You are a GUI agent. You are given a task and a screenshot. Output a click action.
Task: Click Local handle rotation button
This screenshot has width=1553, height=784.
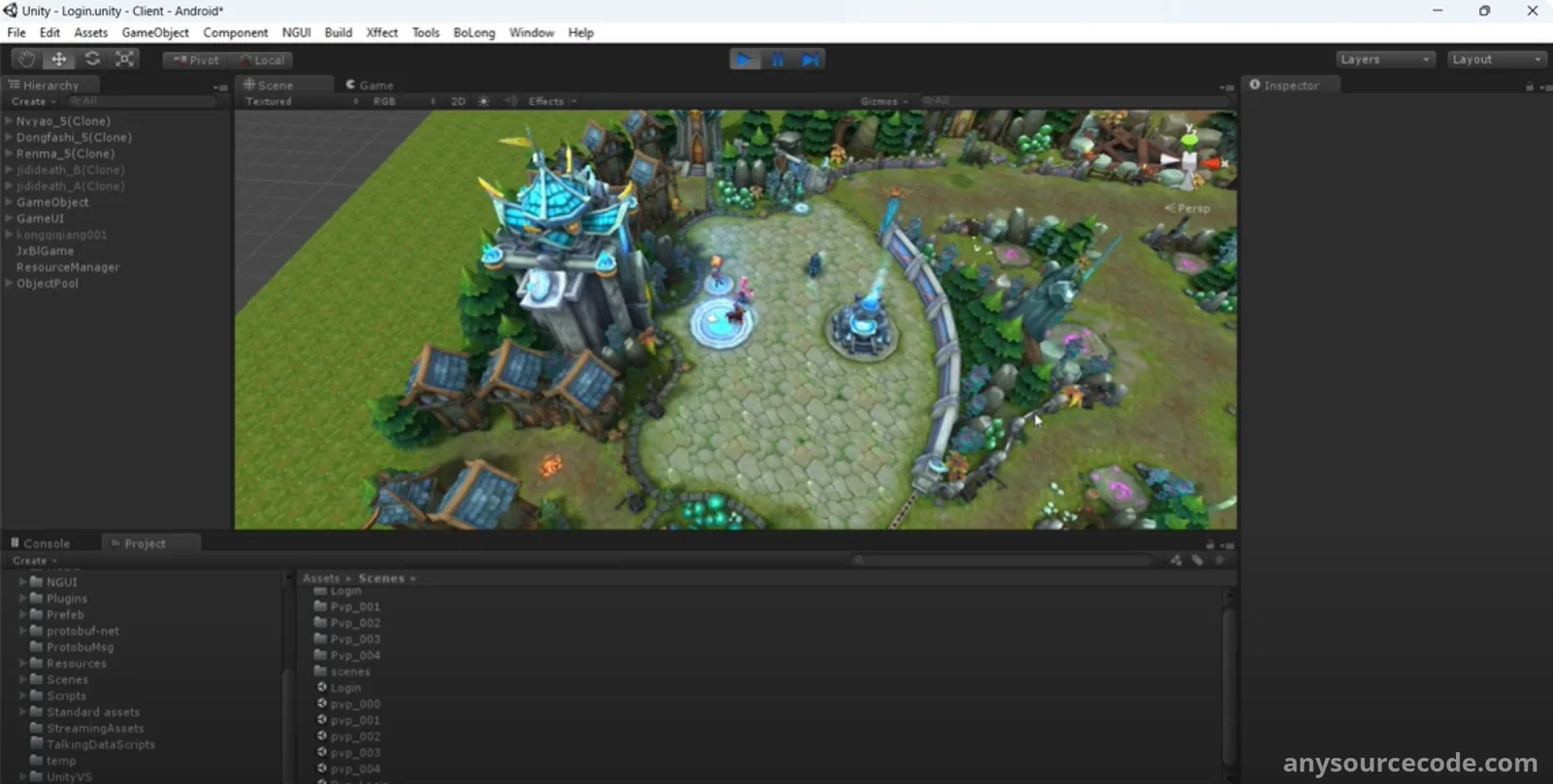(262, 60)
